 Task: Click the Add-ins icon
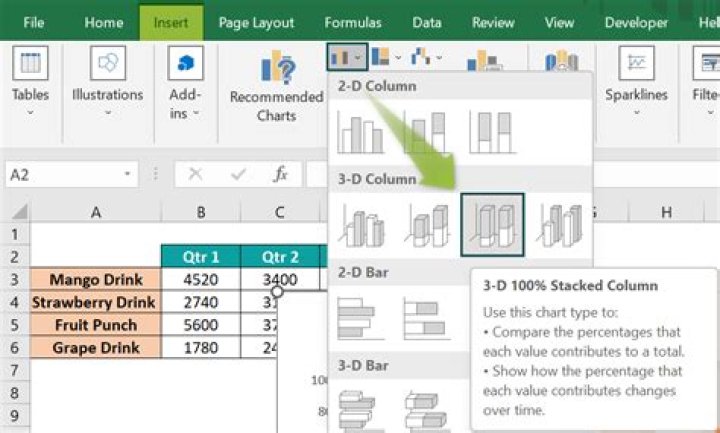185,63
